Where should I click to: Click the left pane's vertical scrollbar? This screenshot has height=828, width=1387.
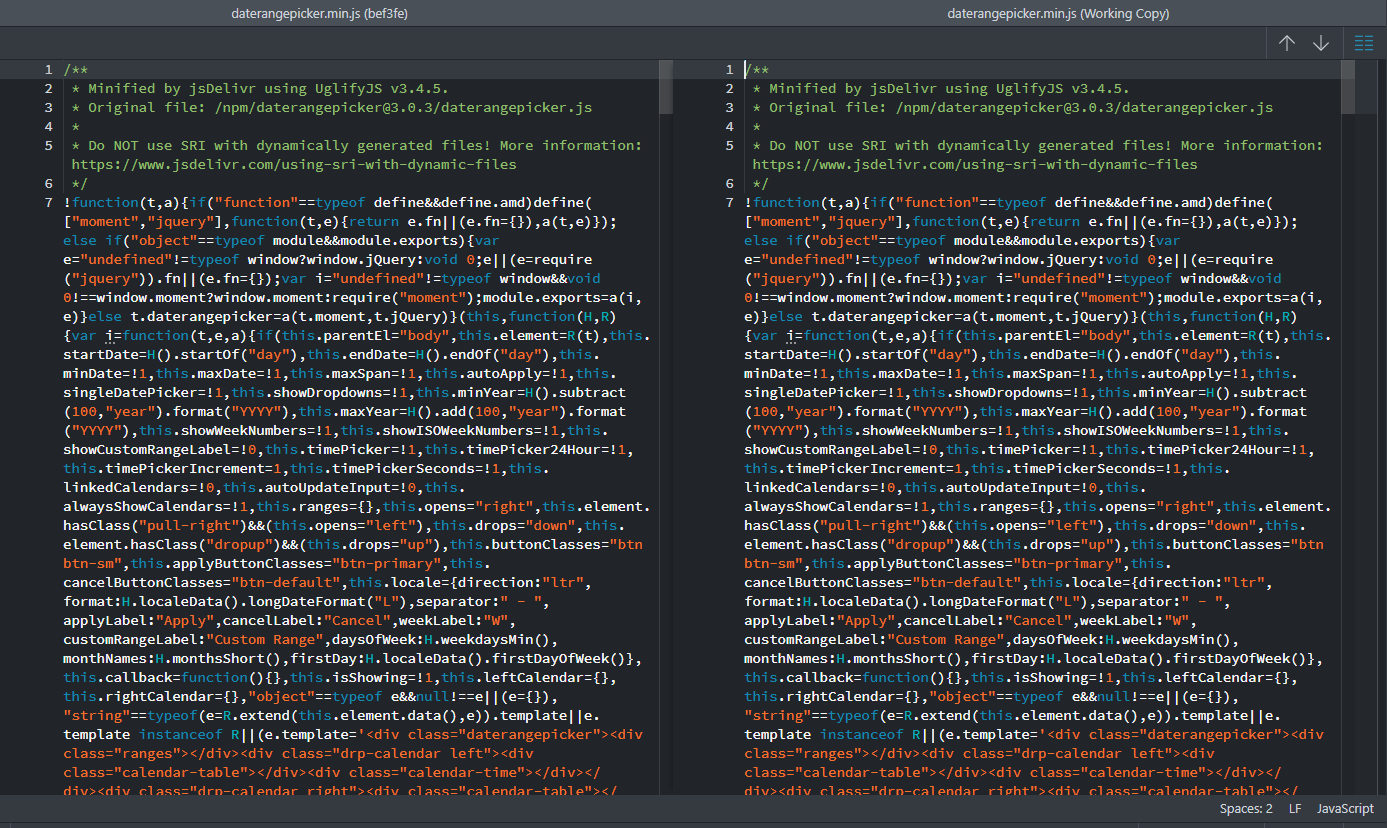point(666,300)
